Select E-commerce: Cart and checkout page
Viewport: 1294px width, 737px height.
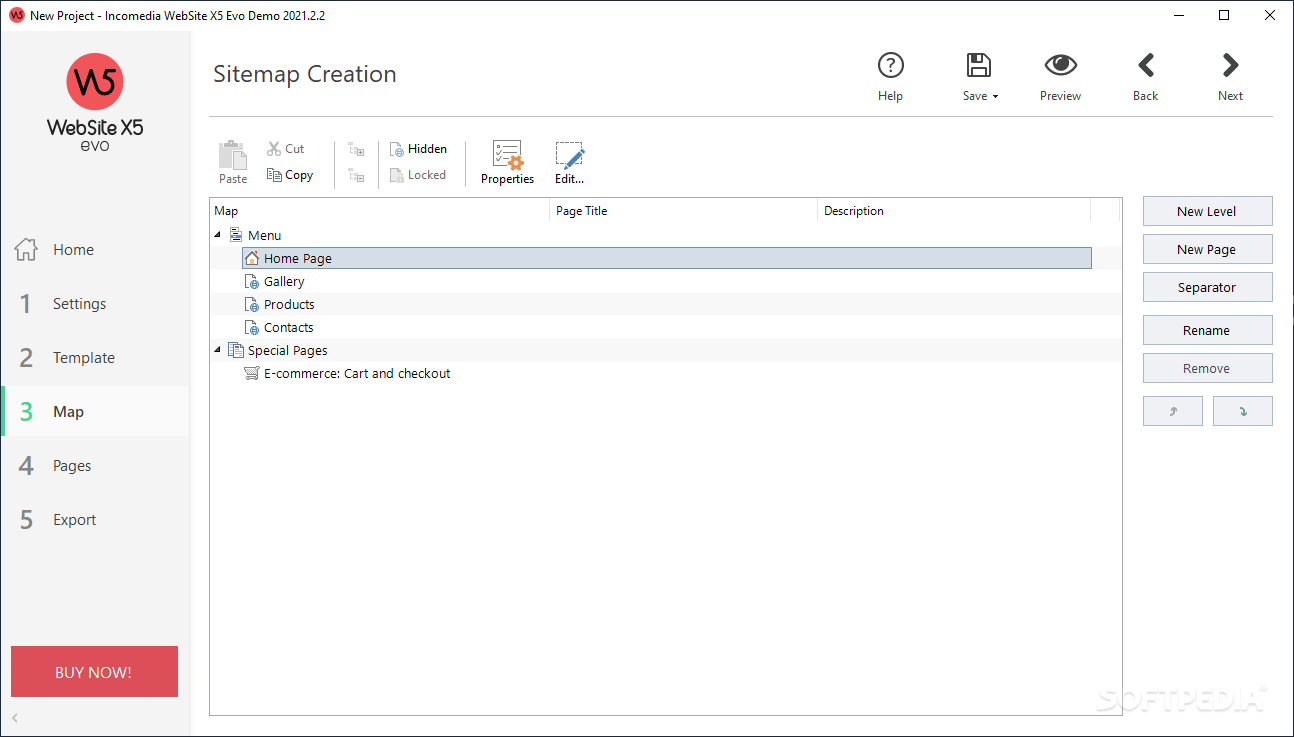[357, 374]
